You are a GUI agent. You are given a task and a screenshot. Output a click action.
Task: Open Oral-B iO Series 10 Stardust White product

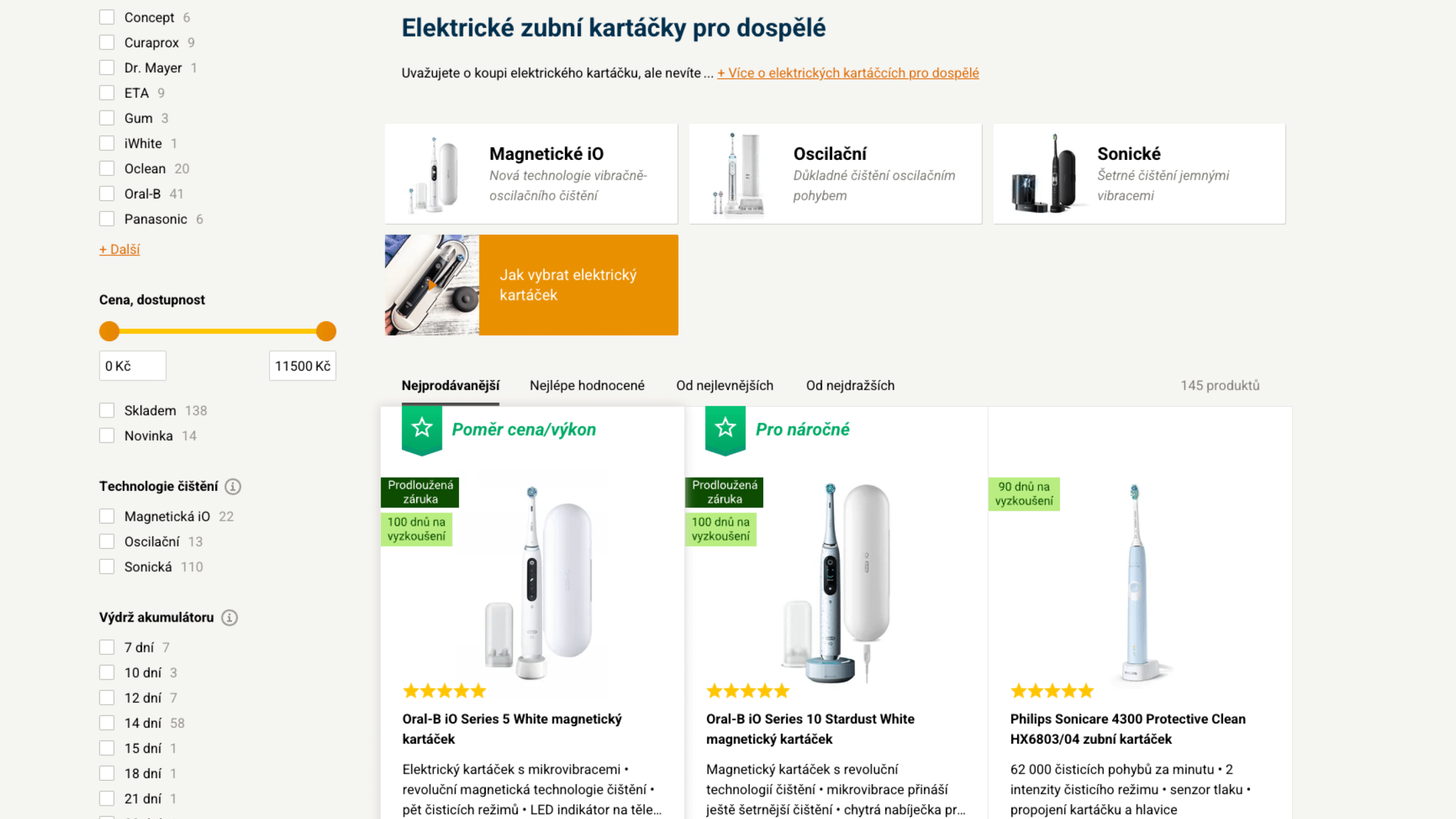[x=810, y=729]
